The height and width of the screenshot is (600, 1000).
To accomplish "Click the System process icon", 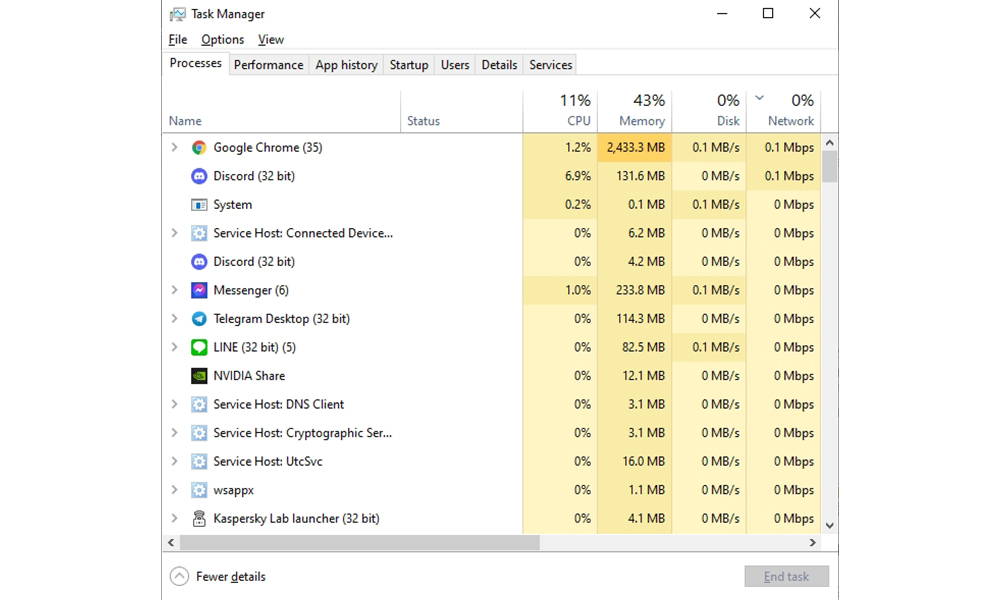I will (199, 205).
